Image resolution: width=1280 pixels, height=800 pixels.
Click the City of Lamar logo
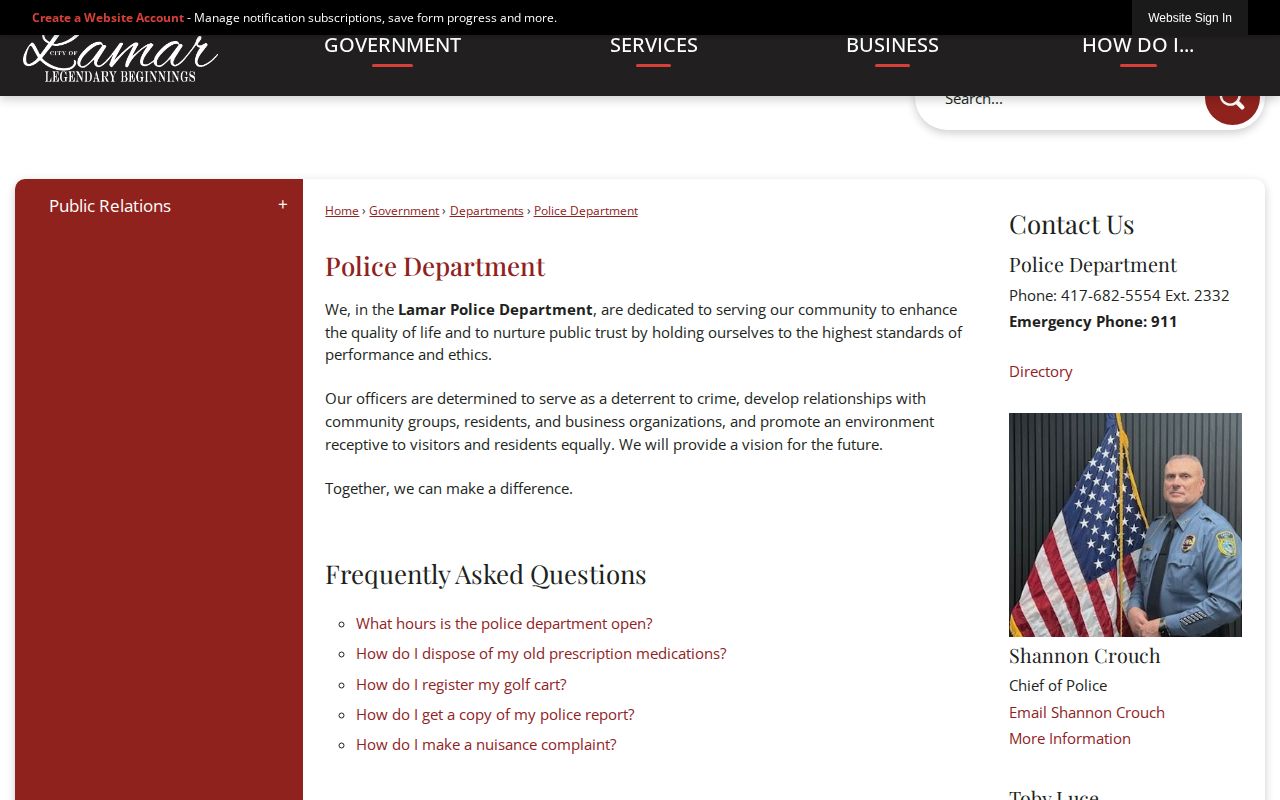click(x=120, y=59)
